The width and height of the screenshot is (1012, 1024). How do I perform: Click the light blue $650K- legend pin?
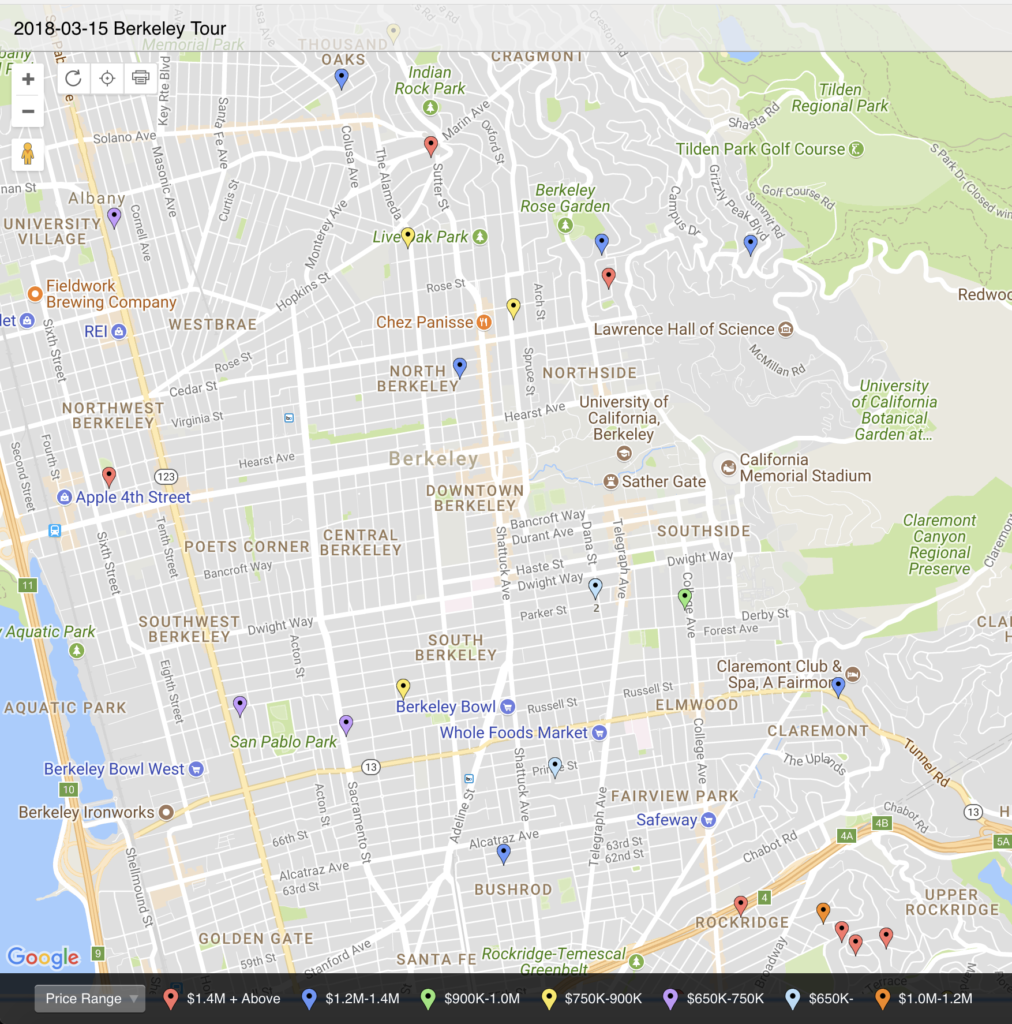(x=793, y=999)
